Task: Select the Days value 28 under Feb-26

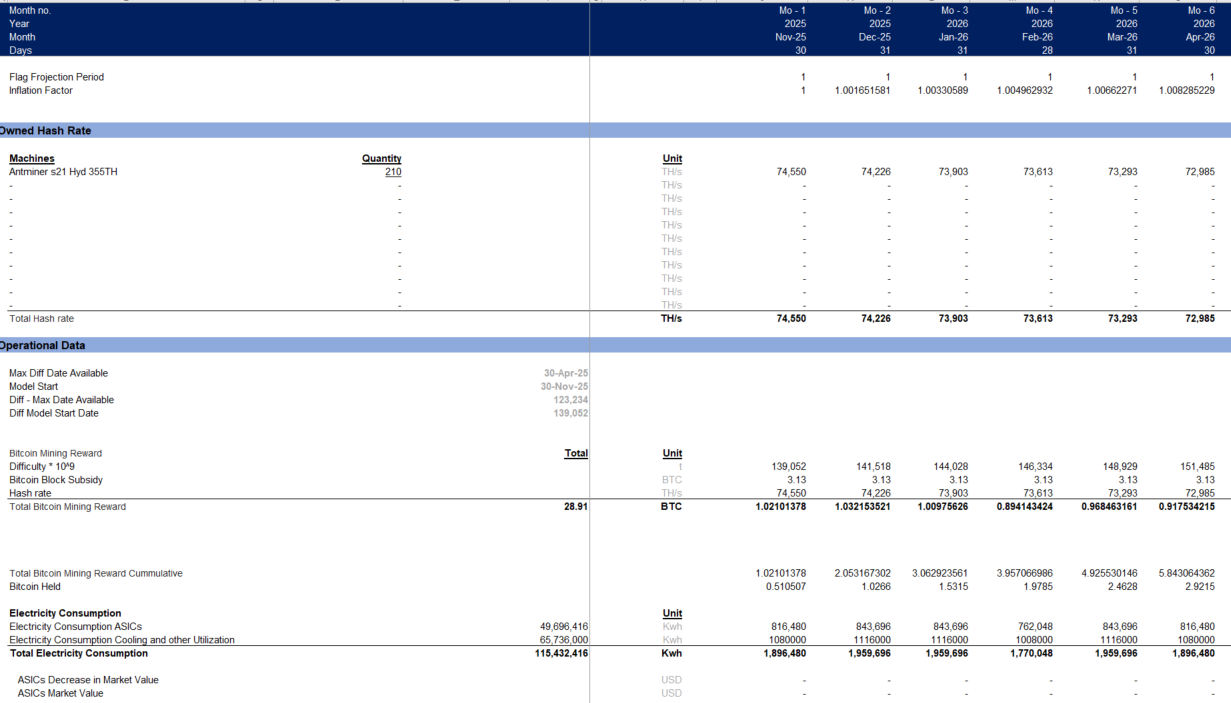Action: tap(1047, 50)
